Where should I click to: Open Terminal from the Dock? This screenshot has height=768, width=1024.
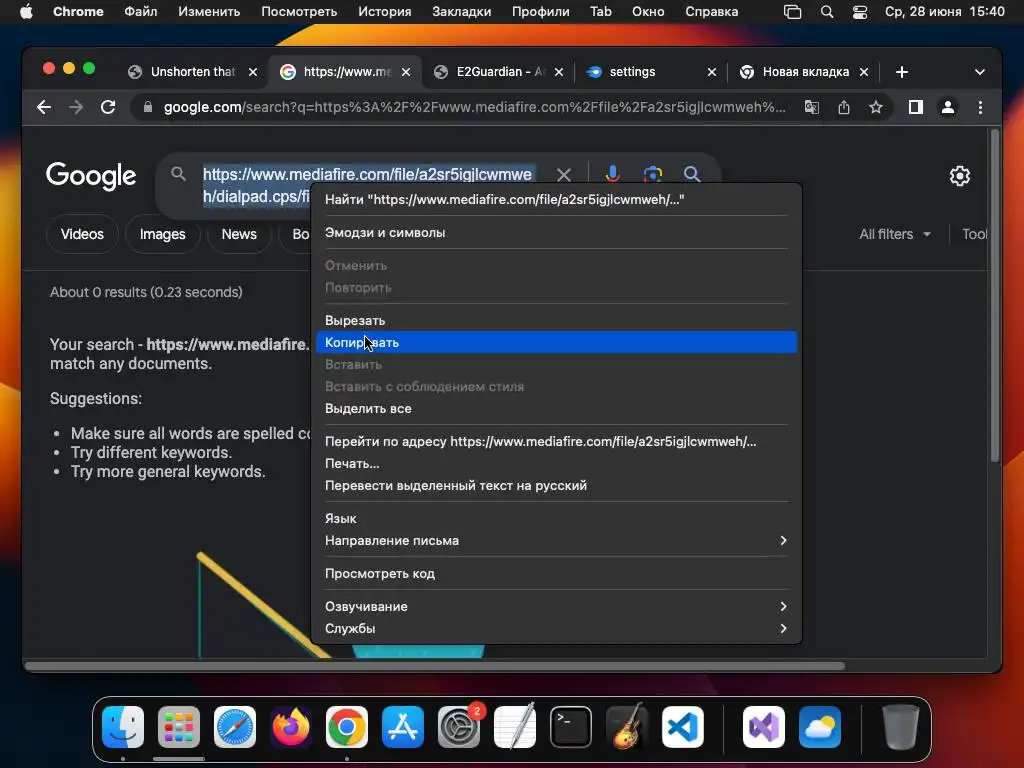(571, 727)
